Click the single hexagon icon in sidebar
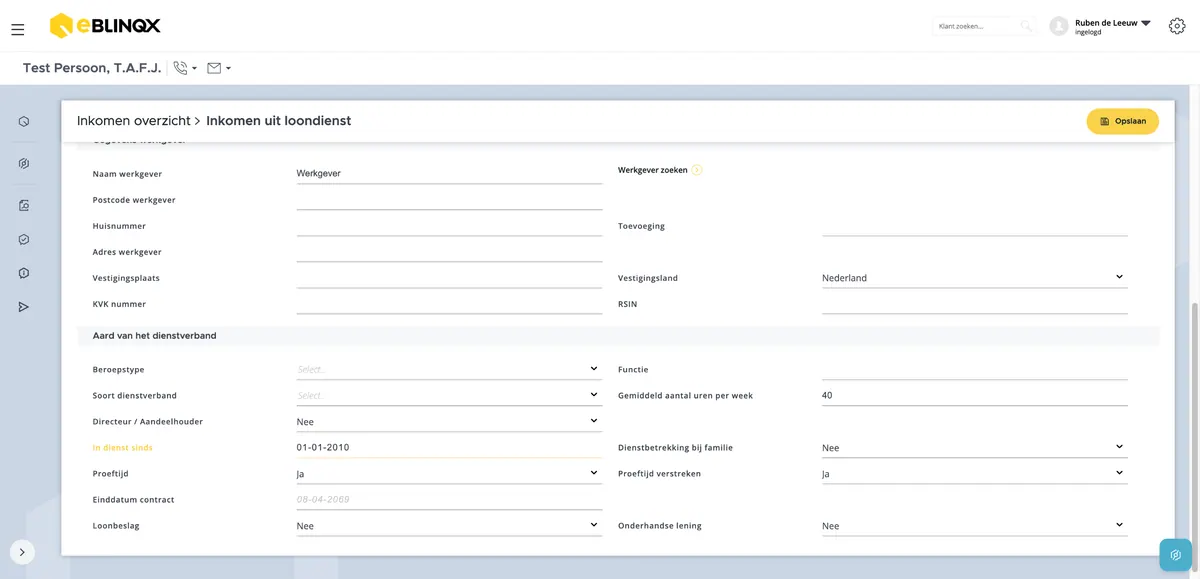This screenshot has width=1200, height=579. pos(24,121)
